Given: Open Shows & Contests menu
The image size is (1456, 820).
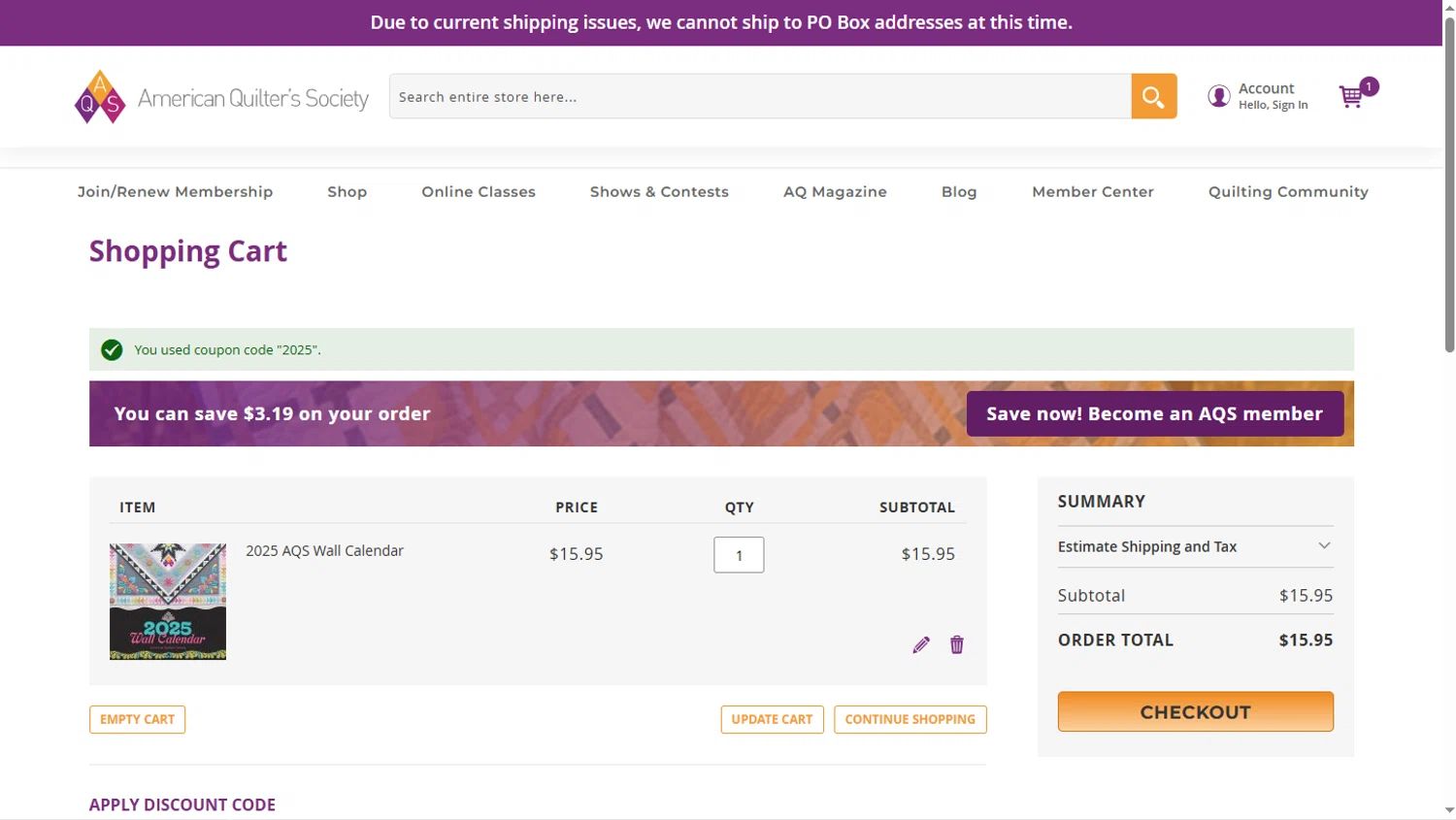Looking at the screenshot, I should [659, 192].
